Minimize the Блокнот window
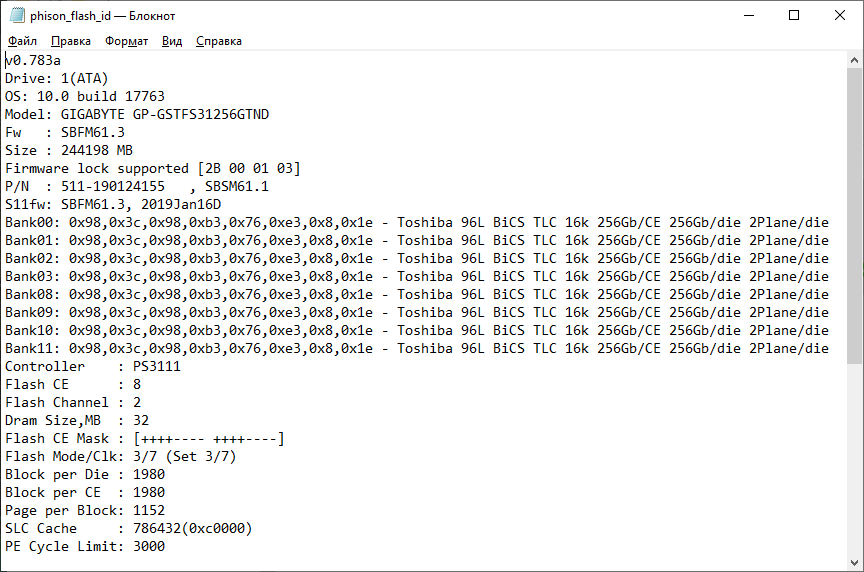Viewport: 864px width, 572px height. (749, 15)
